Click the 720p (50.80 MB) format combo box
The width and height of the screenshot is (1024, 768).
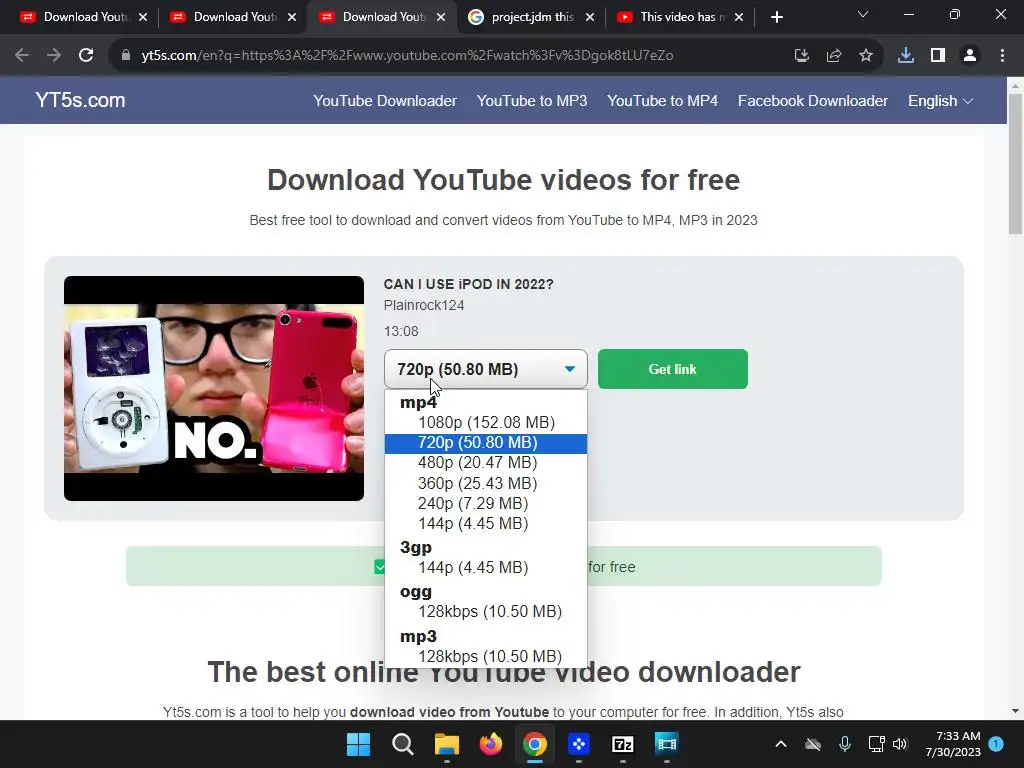click(485, 369)
